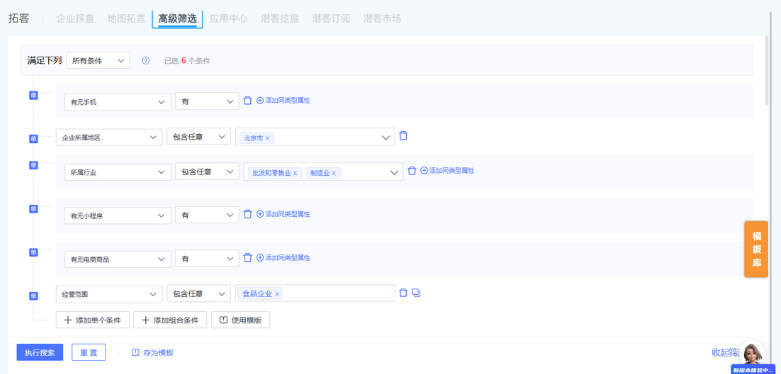Click 添加同类型属性 in the 有无手机 row
The width and height of the screenshot is (781, 374).
click(283, 101)
